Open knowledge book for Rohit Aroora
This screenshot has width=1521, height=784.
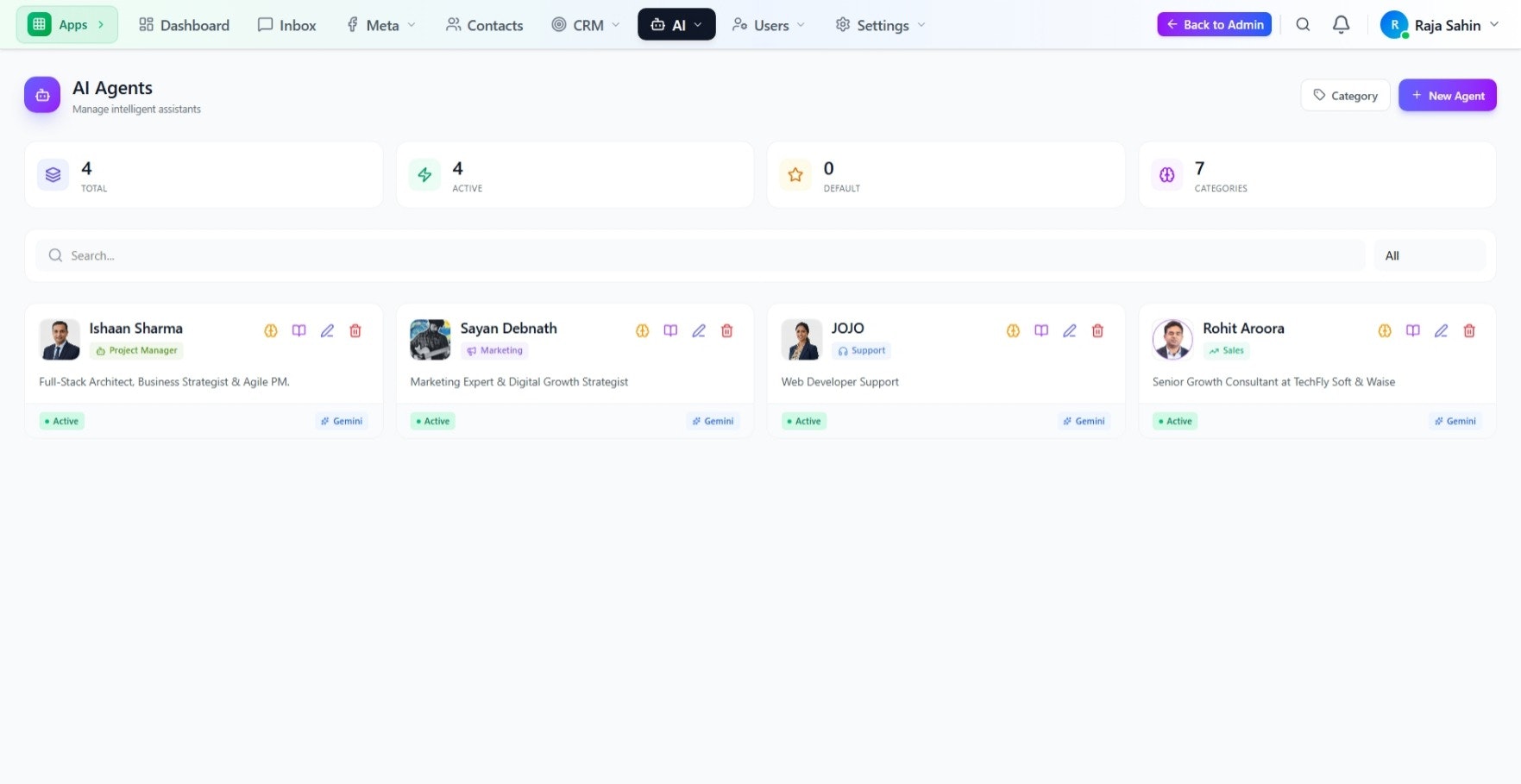tap(1413, 330)
